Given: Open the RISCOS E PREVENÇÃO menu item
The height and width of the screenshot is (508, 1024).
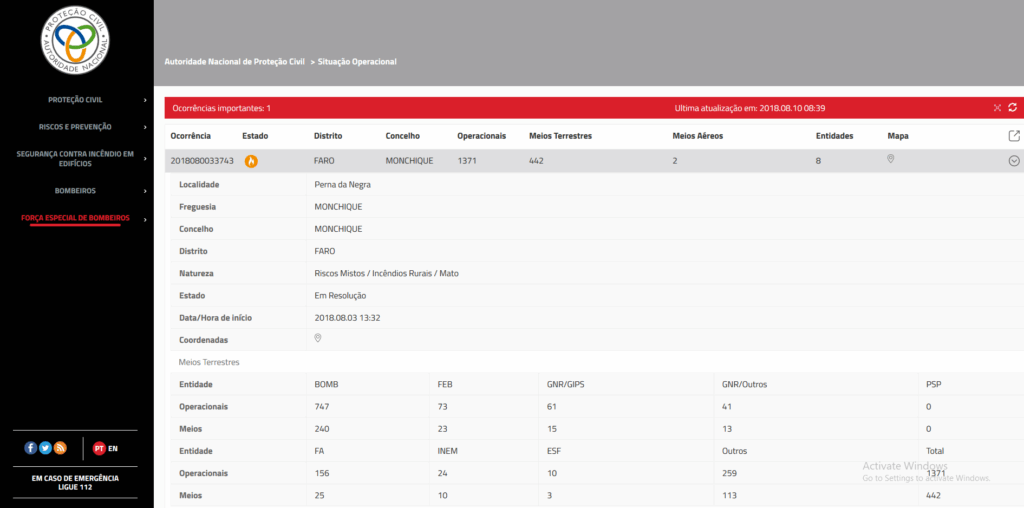Looking at the screenshot, I should point(75,127).
